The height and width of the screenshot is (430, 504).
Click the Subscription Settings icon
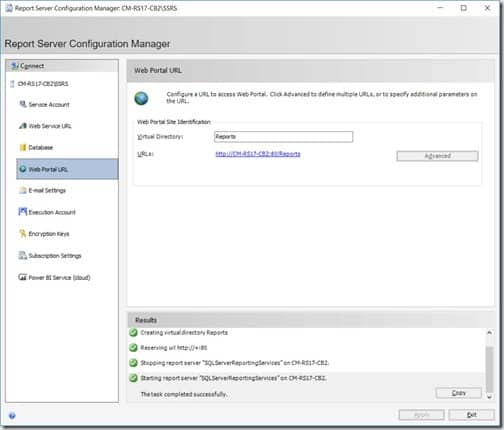(23, 256)
